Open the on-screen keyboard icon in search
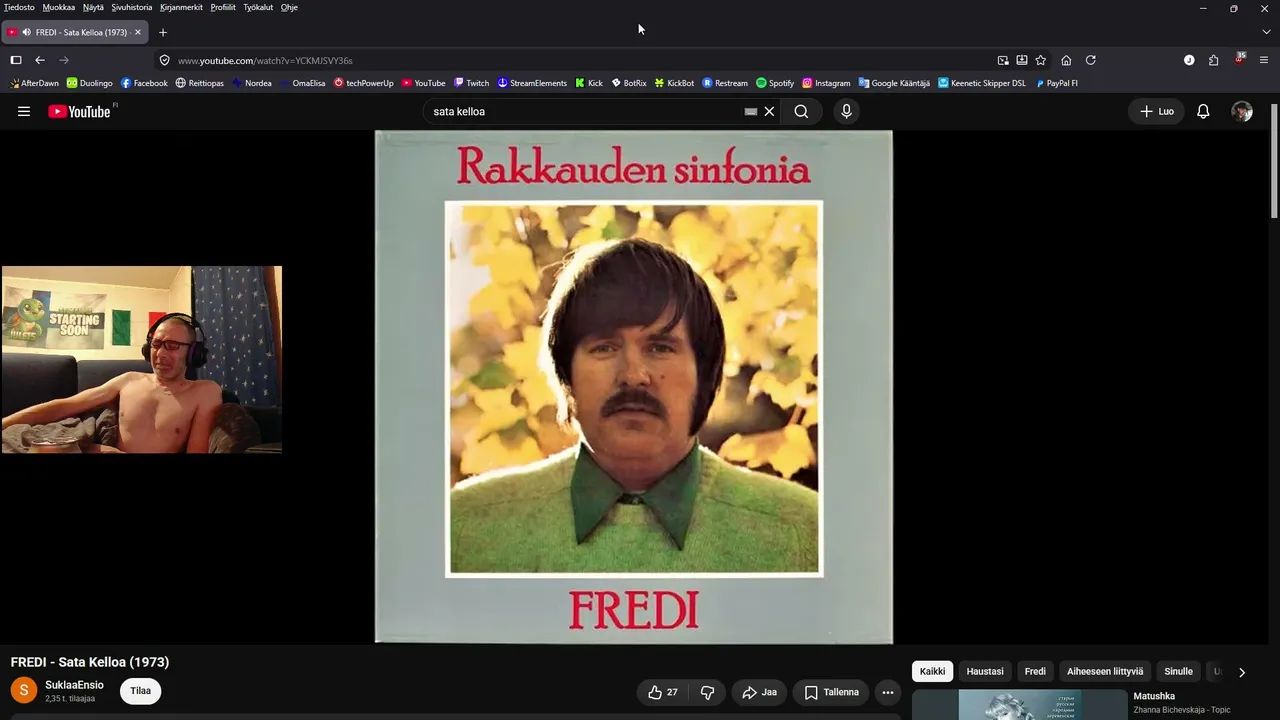This screenshot has height=720, width=1280. coord(751,112)
